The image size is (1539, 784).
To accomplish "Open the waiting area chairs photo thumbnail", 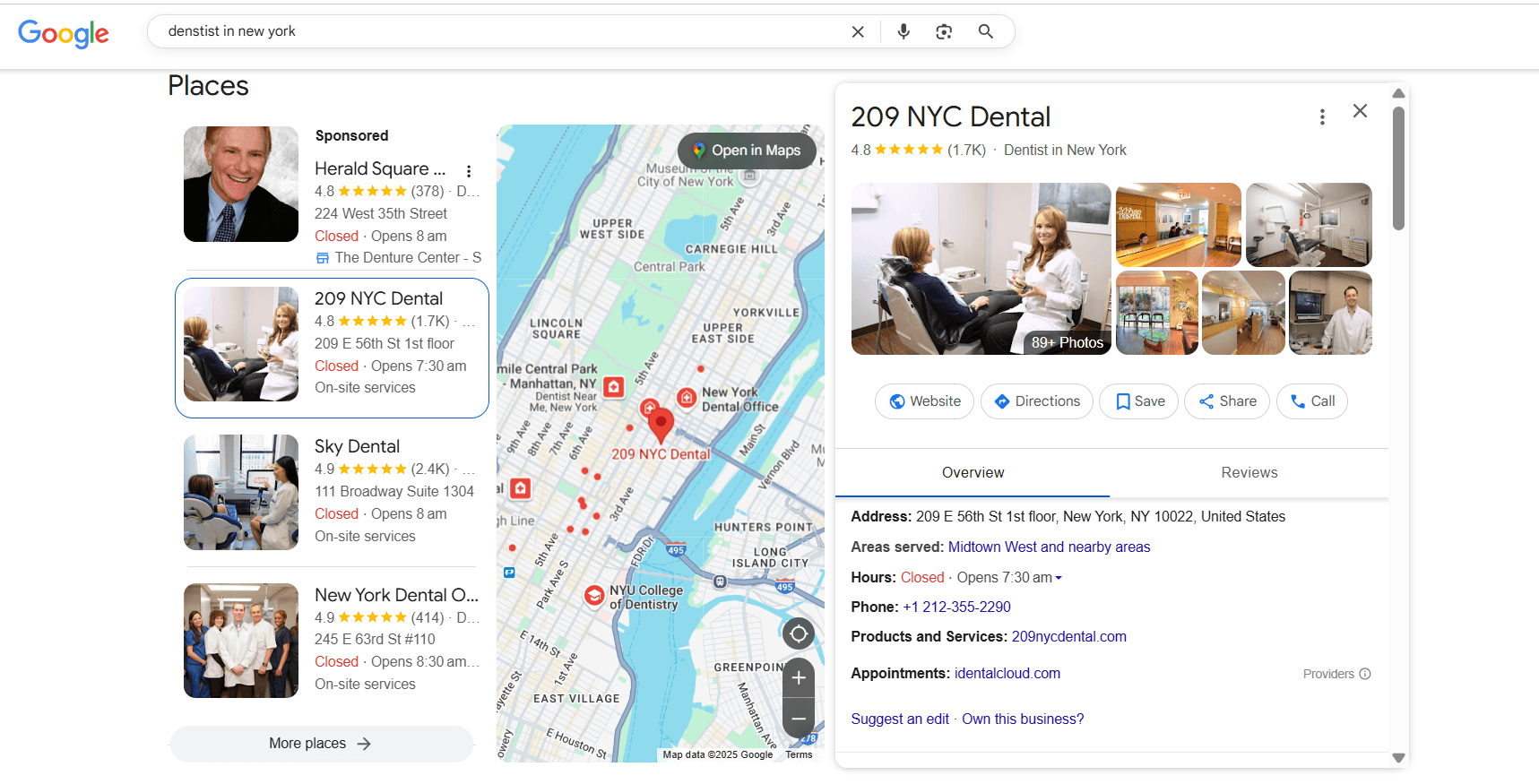I will (1156, 313).
